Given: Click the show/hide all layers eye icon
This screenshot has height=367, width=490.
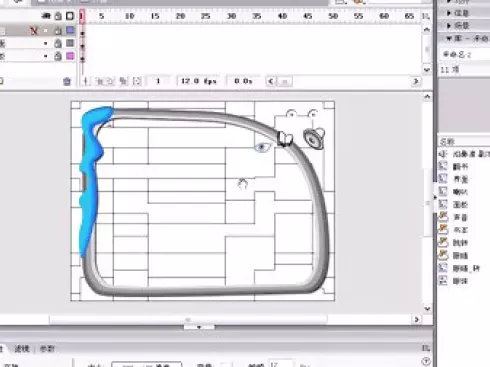Looking at the screenshot, I should (46, 16).
